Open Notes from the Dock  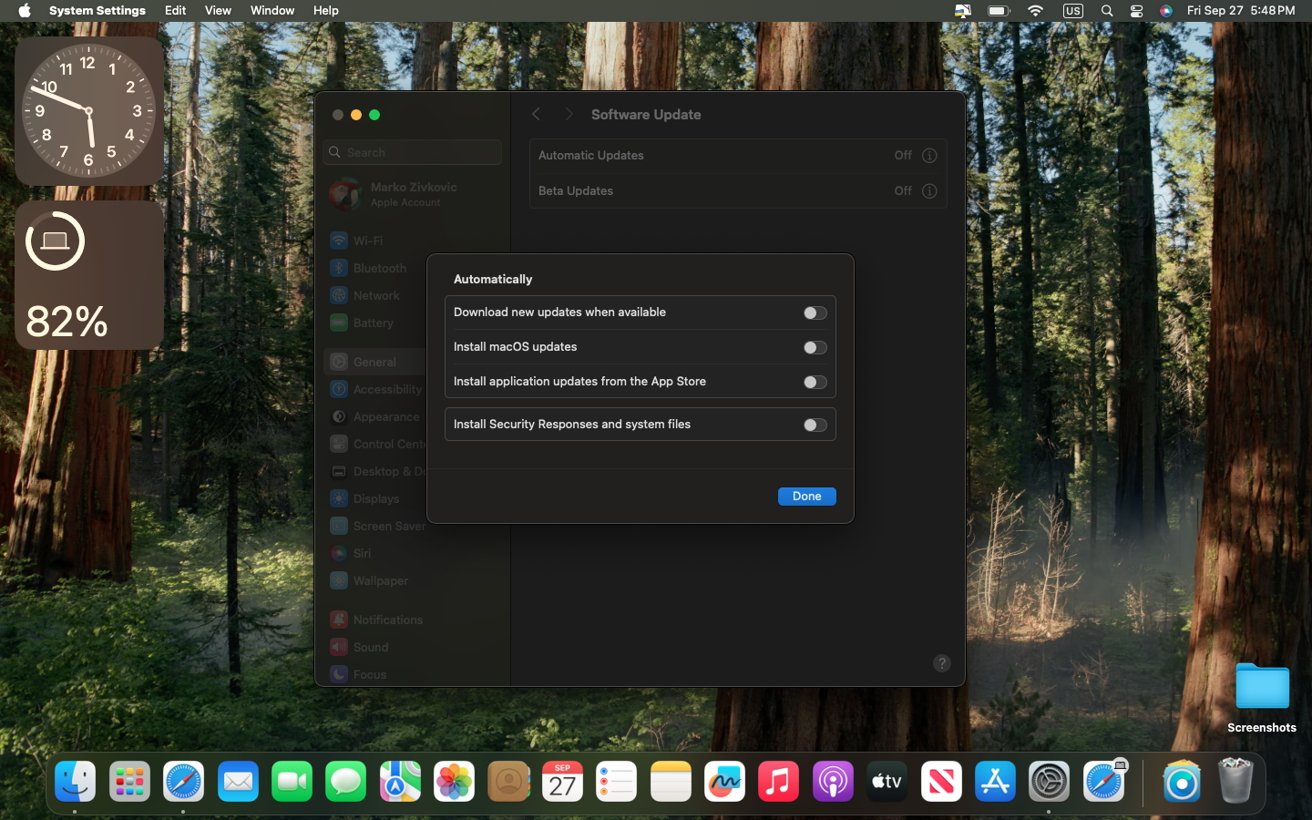[670, 781]
